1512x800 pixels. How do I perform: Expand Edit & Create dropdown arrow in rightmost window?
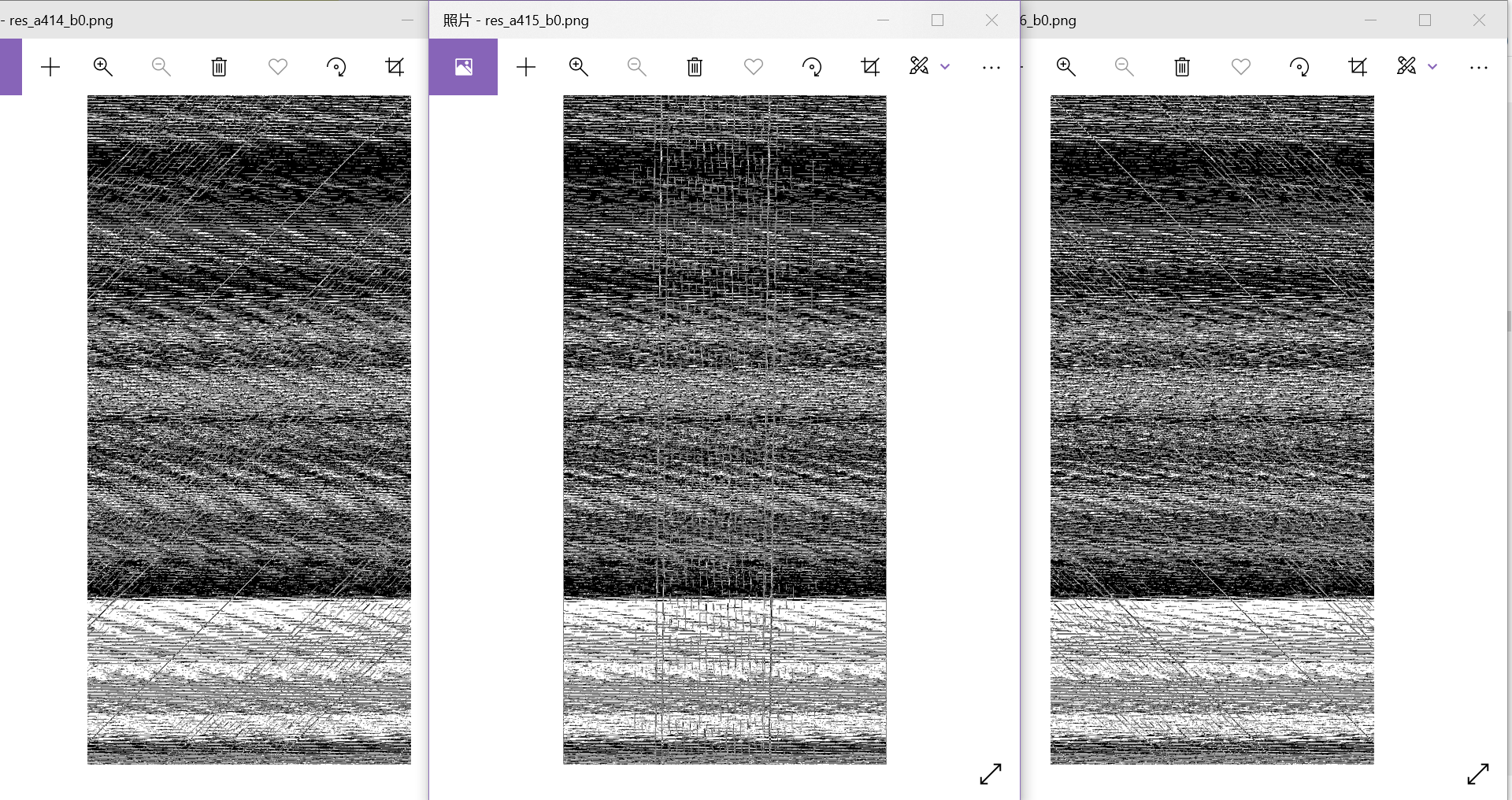pos(1433,67)
